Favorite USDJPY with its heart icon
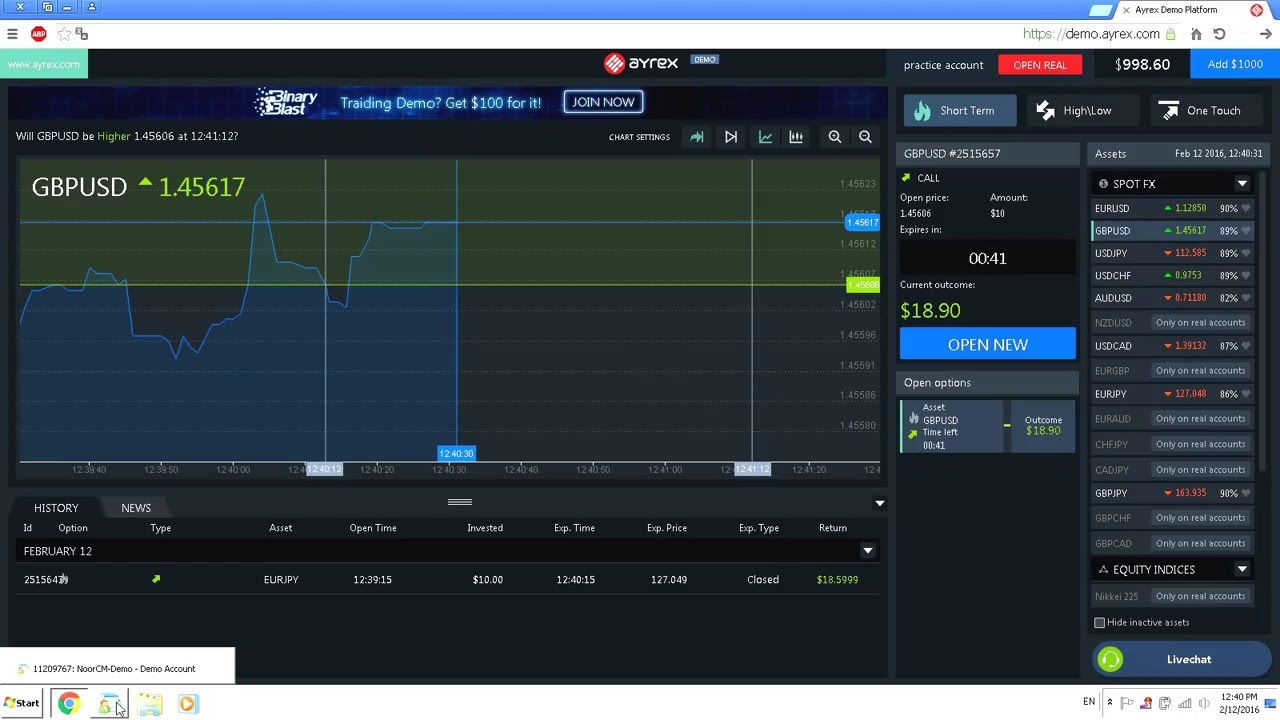The image size is (1280, 720). coord(1245,254)
